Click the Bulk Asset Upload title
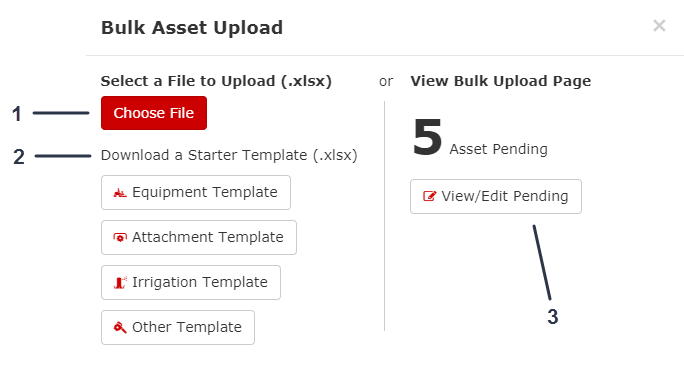The image size is (684, 370). (192, 28)
